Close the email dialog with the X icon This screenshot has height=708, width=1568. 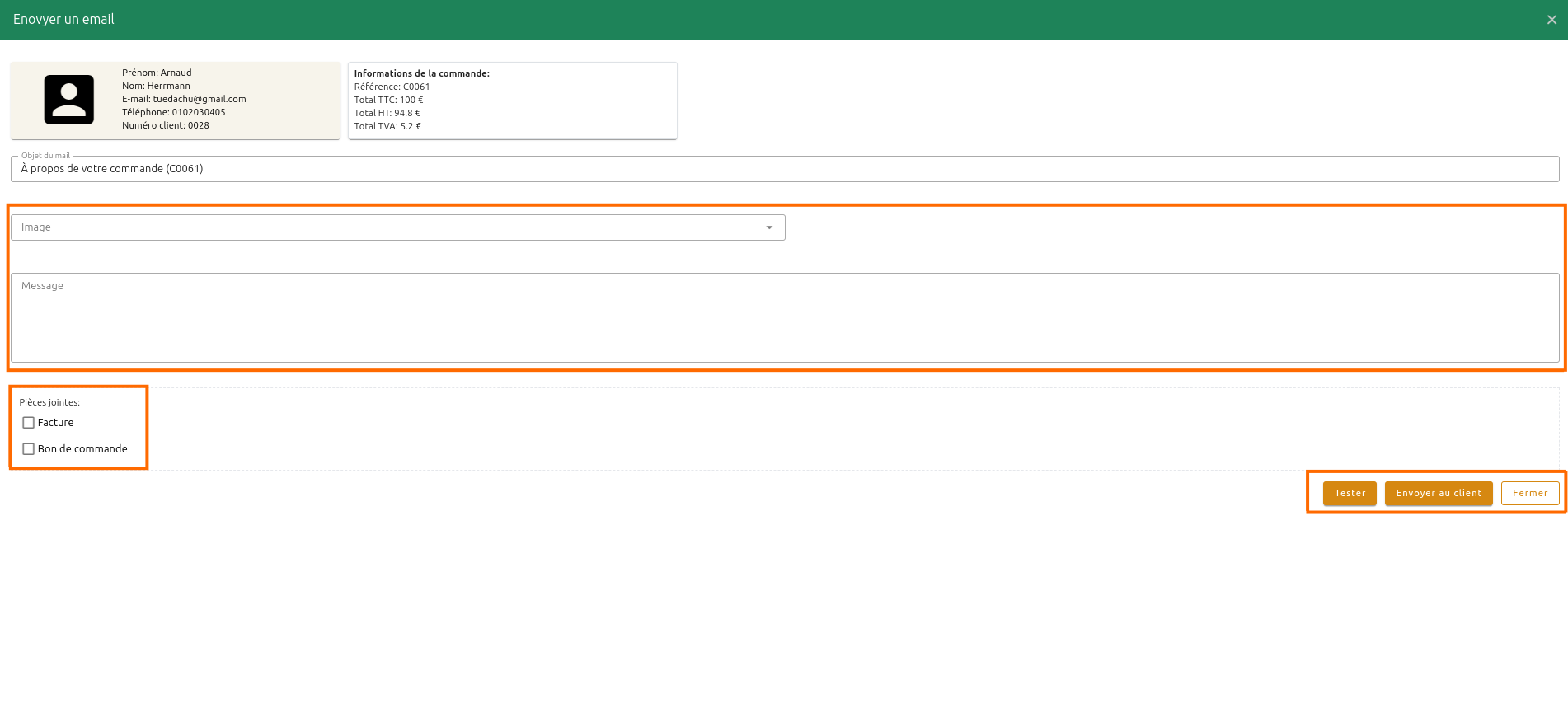(x=1552, y=20)
